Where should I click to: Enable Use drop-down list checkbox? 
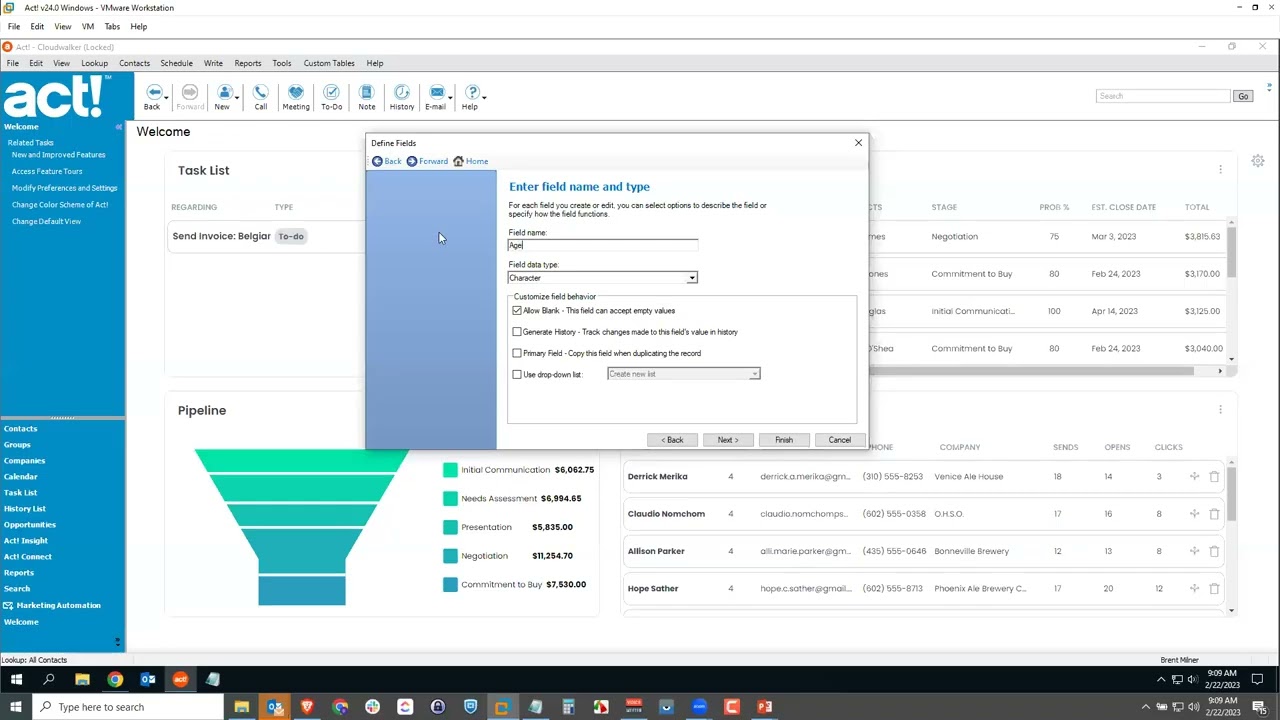517,374
